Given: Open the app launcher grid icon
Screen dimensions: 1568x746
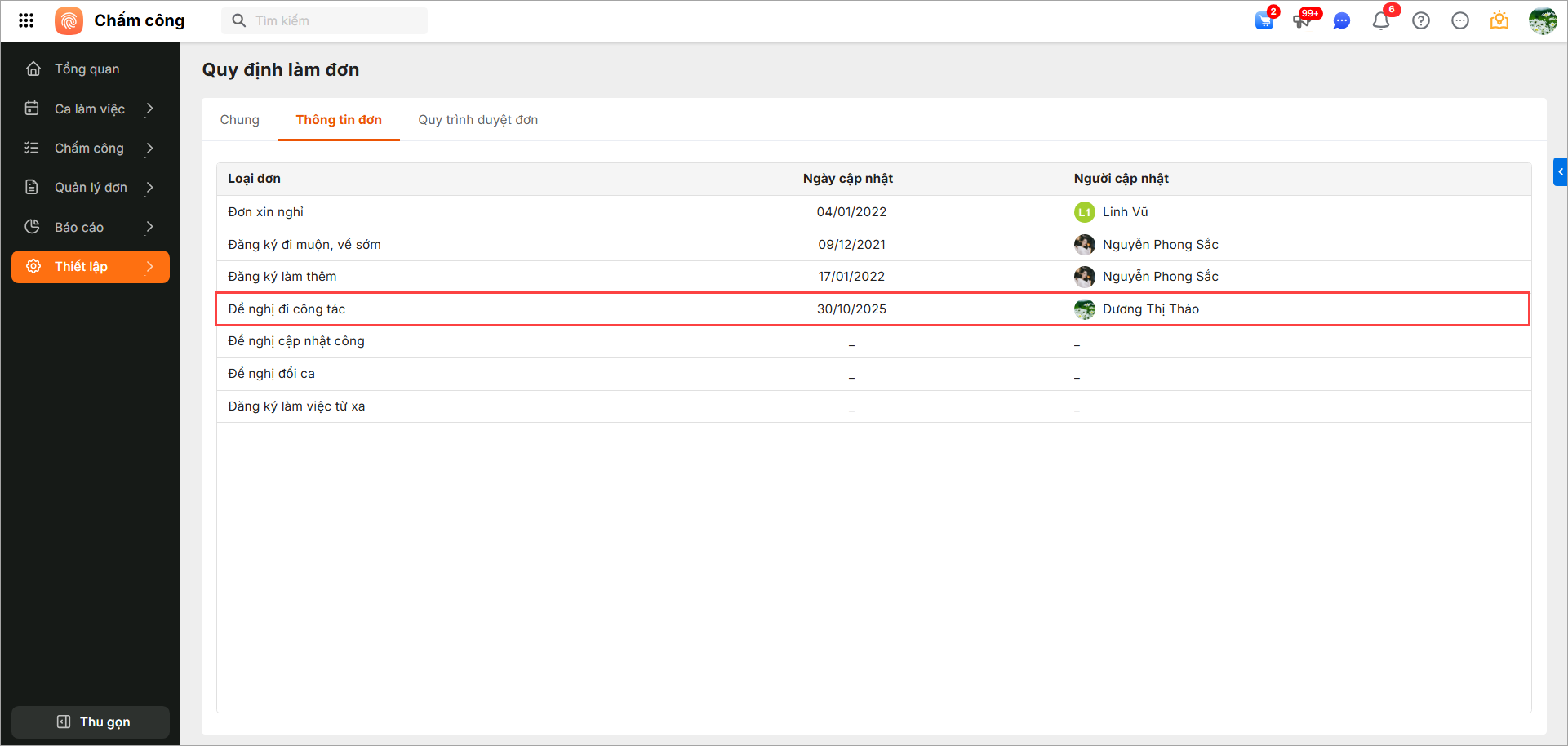Looking at the screenshot, I should 26,20.
